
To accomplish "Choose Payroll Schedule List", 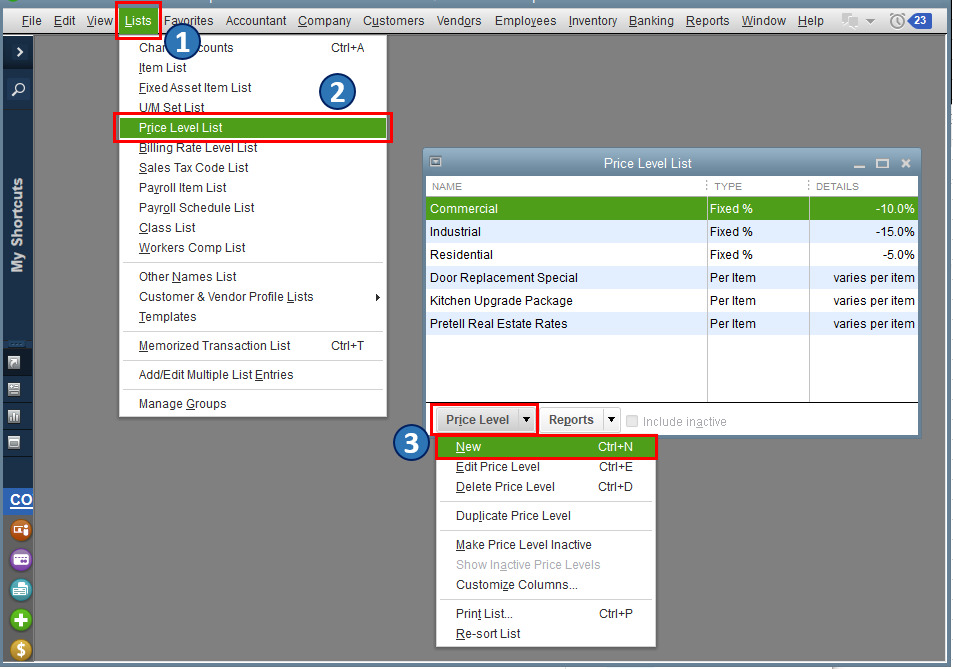I will [253, 208].
